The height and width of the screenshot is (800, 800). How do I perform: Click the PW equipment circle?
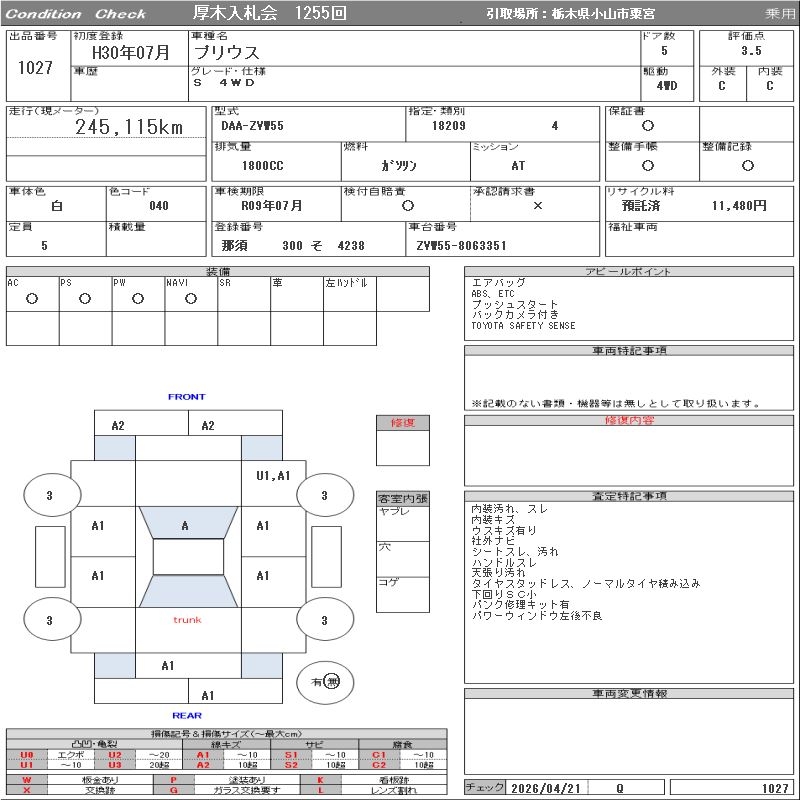[138, 299]
